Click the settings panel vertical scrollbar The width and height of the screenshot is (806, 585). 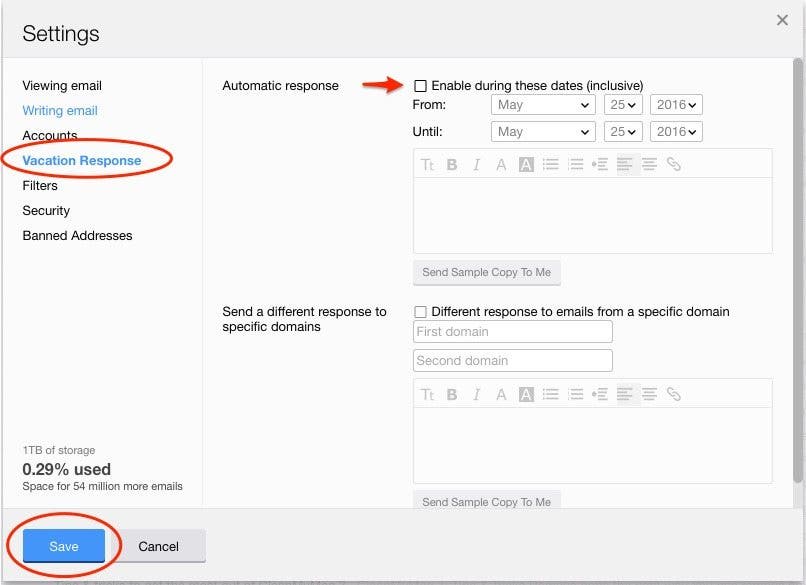click(x=798, y=271)
